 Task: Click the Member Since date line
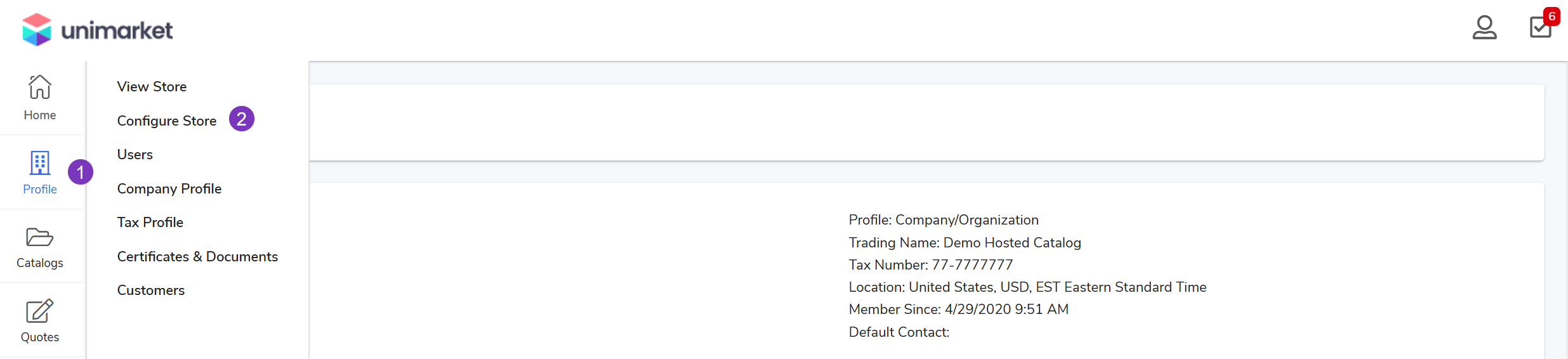(958, 310)
